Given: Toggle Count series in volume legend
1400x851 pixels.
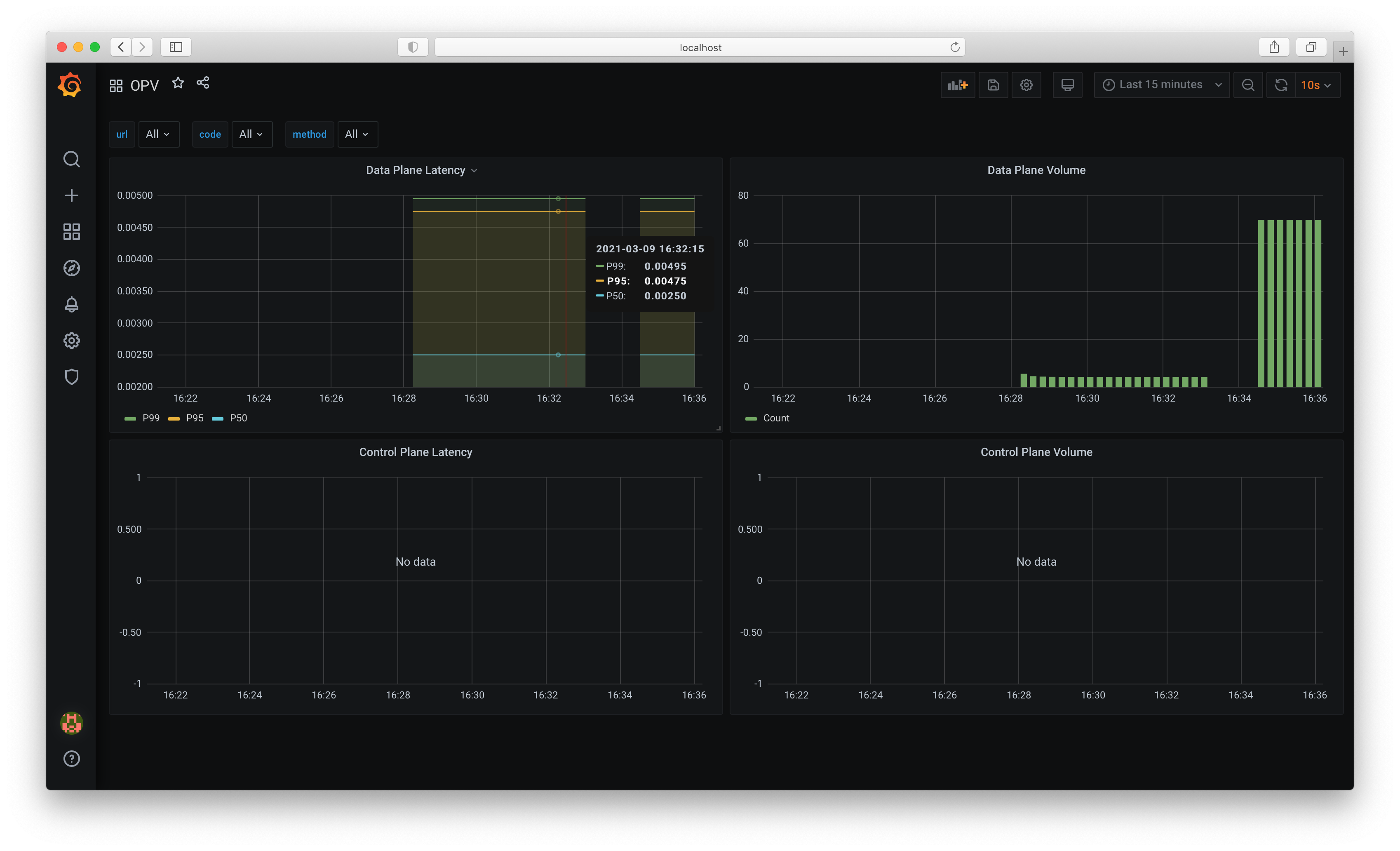Looking at the screenshot, I should click(776, 418).
